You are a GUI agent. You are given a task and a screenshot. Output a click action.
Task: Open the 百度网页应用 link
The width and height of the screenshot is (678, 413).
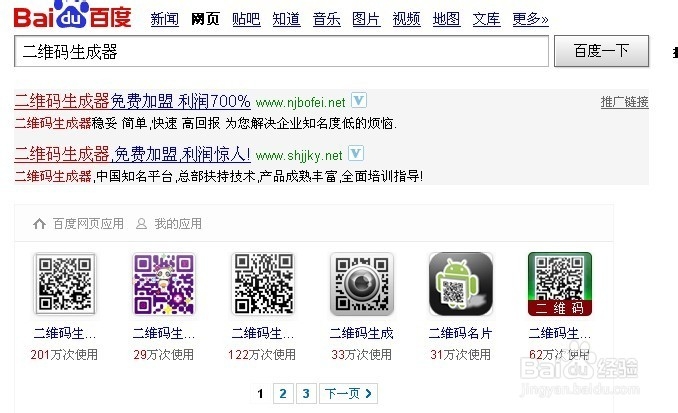pyautogui.click(x=88, y=224)
